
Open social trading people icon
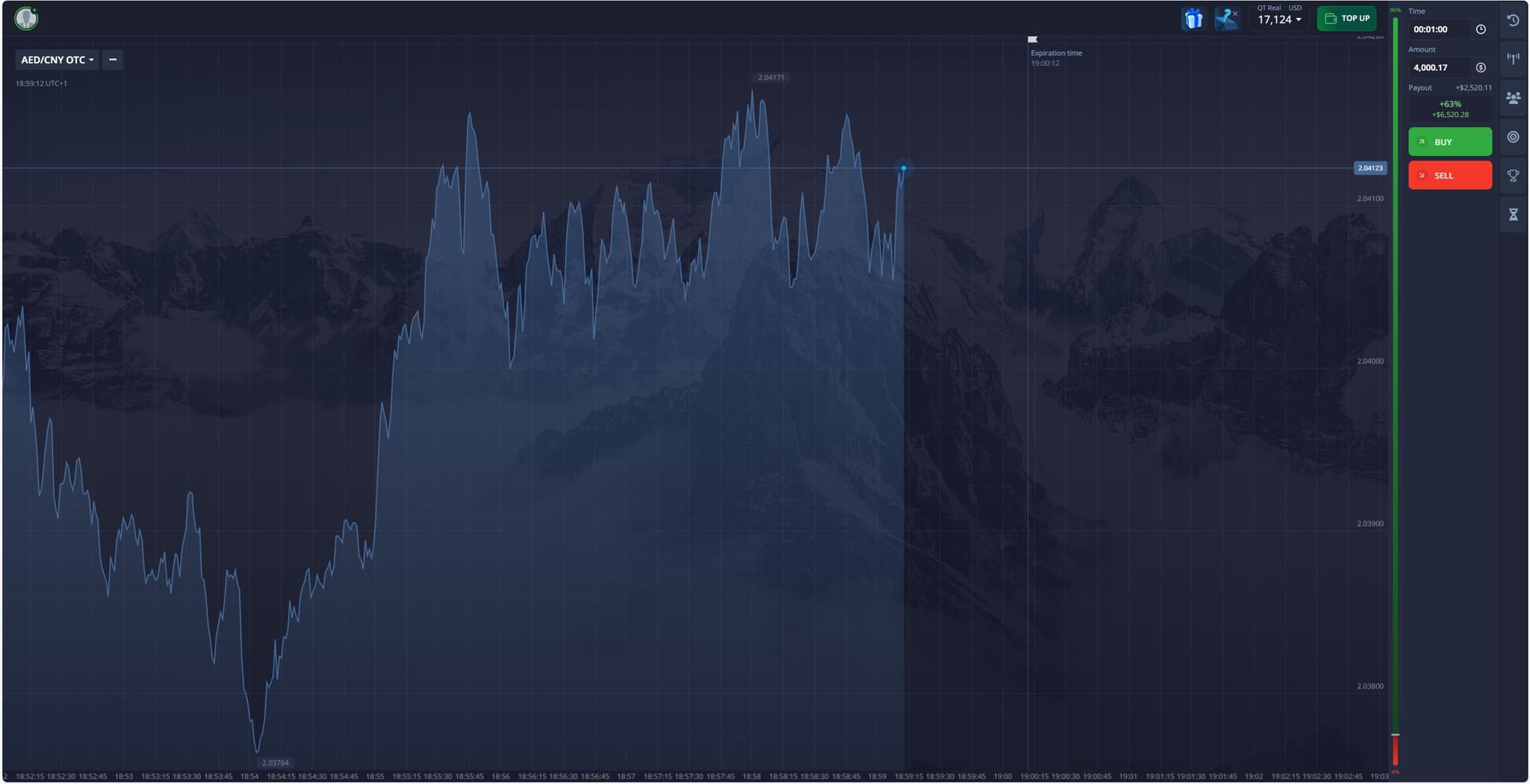[1513, 98]
